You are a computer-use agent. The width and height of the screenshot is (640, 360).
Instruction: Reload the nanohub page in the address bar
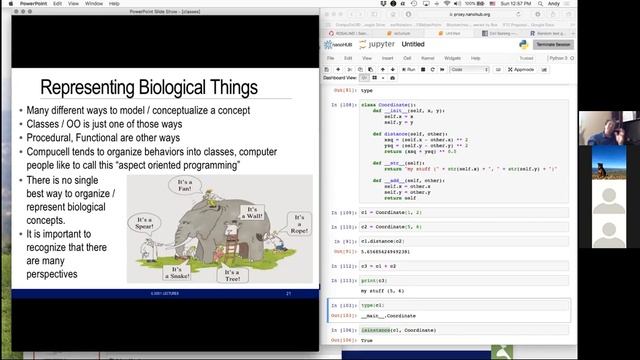pyautogui.click(x=518, y=14)
